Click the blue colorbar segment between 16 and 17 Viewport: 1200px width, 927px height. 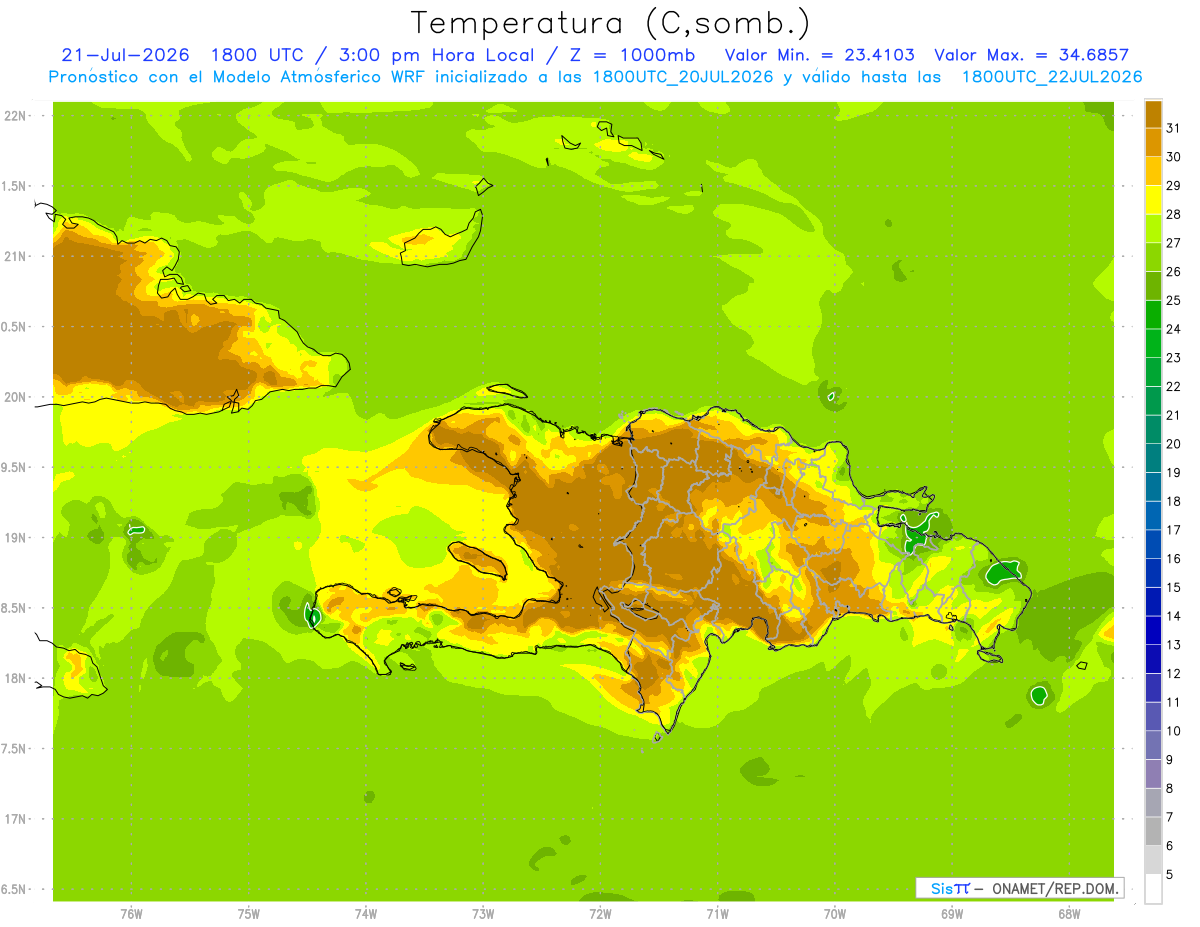click(x=1153, y=544)
